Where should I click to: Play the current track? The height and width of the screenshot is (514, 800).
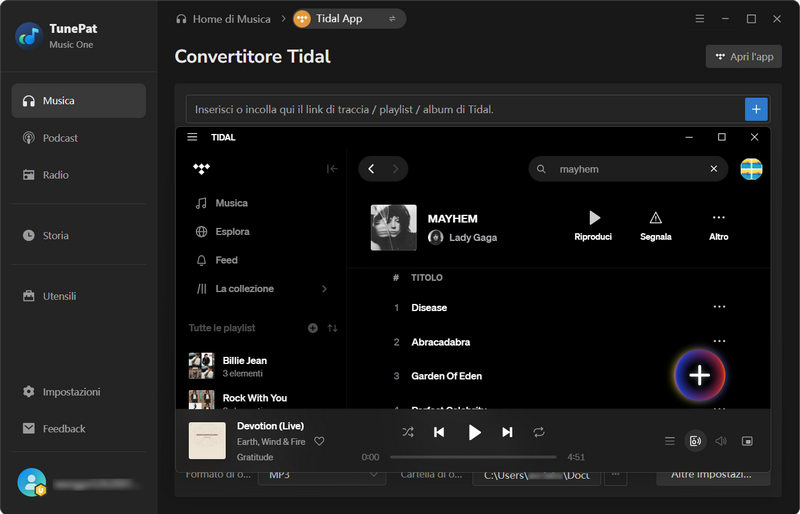click(474, 432)
